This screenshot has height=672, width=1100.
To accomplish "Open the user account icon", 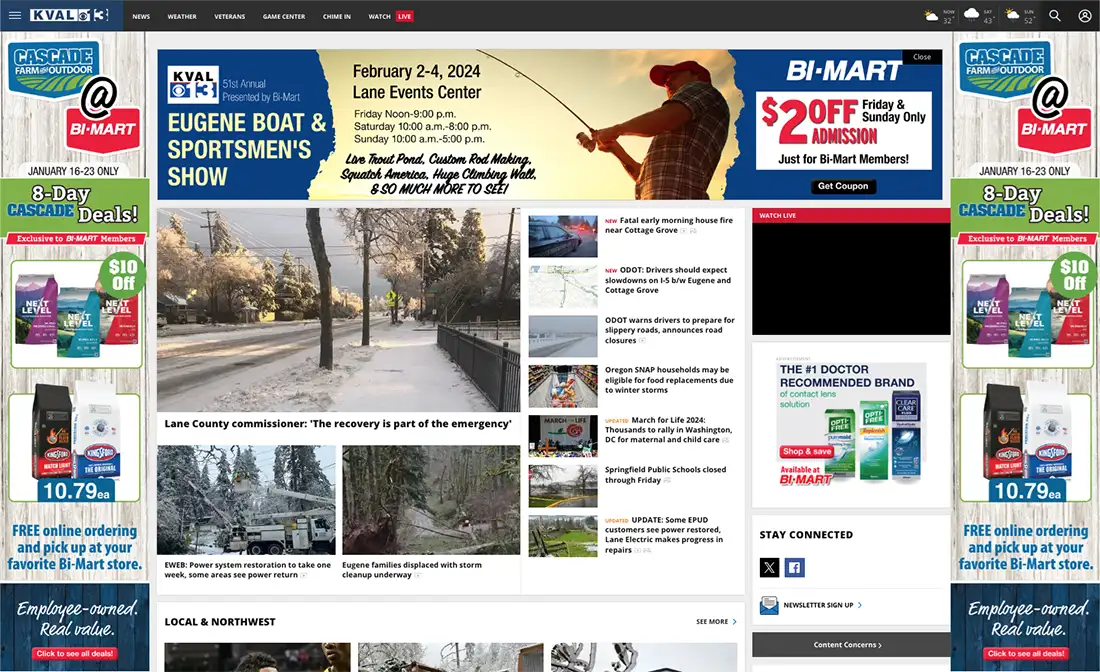I will (x=1085, y=15).
